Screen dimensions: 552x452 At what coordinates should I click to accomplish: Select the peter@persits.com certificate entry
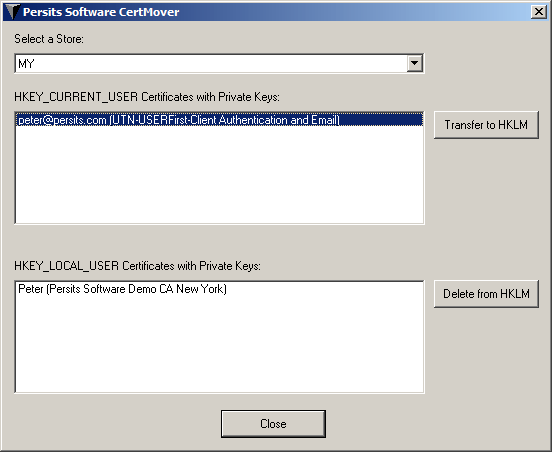tap(219, 120)
